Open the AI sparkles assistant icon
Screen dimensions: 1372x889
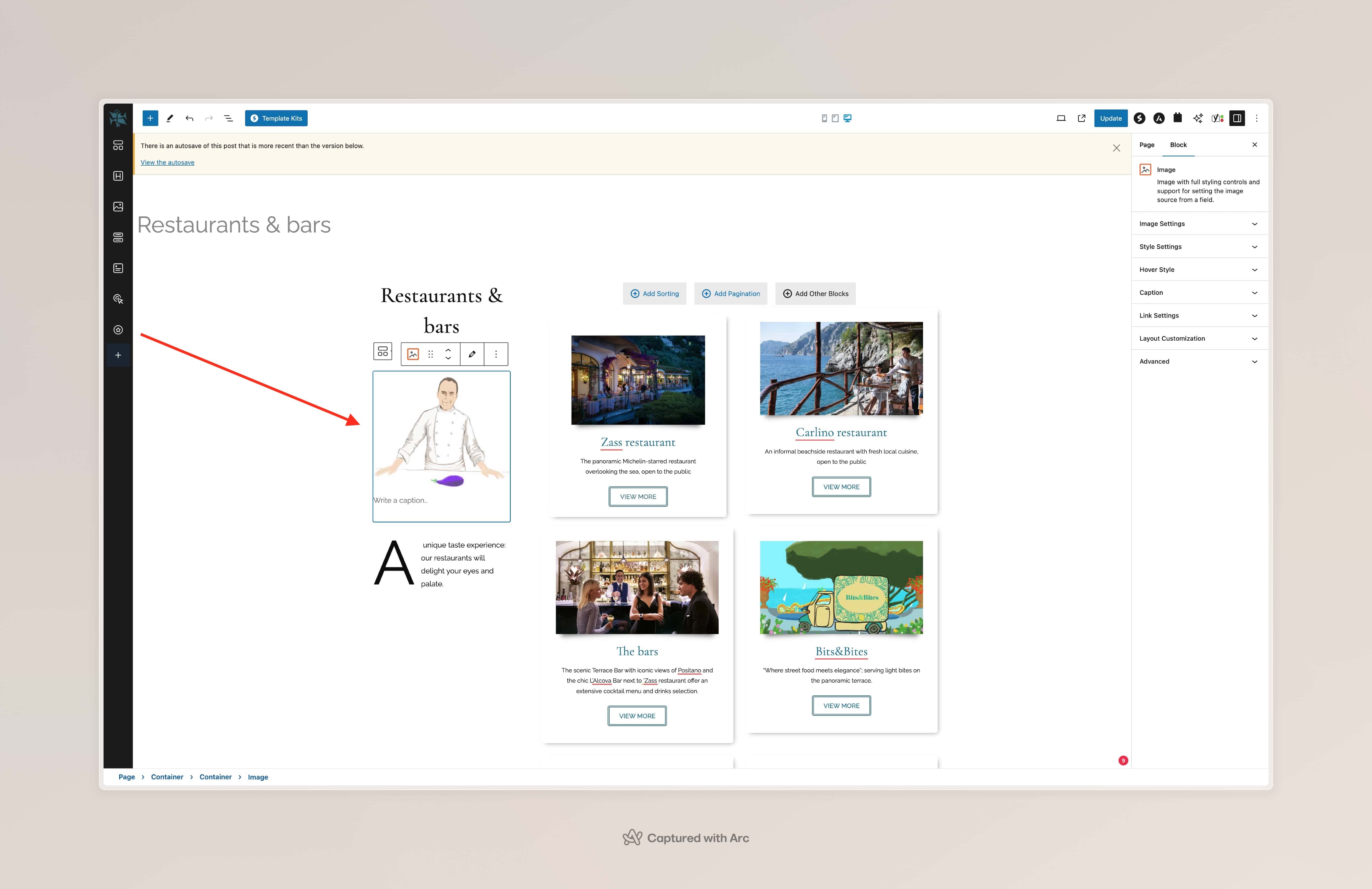click(x=1198, y=118)
